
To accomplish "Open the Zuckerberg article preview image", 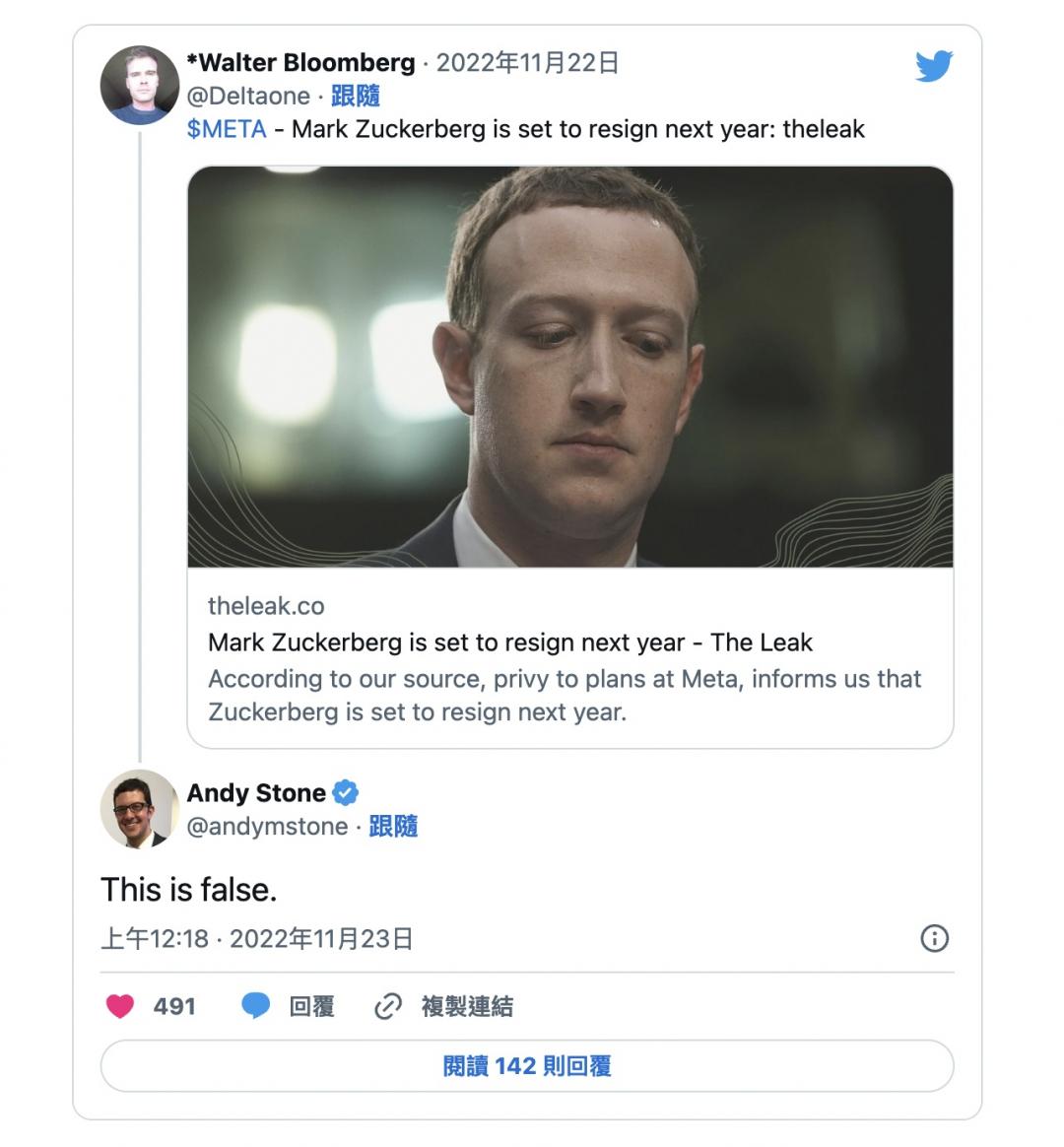I will pyautogui.click(x=569, y=367).
